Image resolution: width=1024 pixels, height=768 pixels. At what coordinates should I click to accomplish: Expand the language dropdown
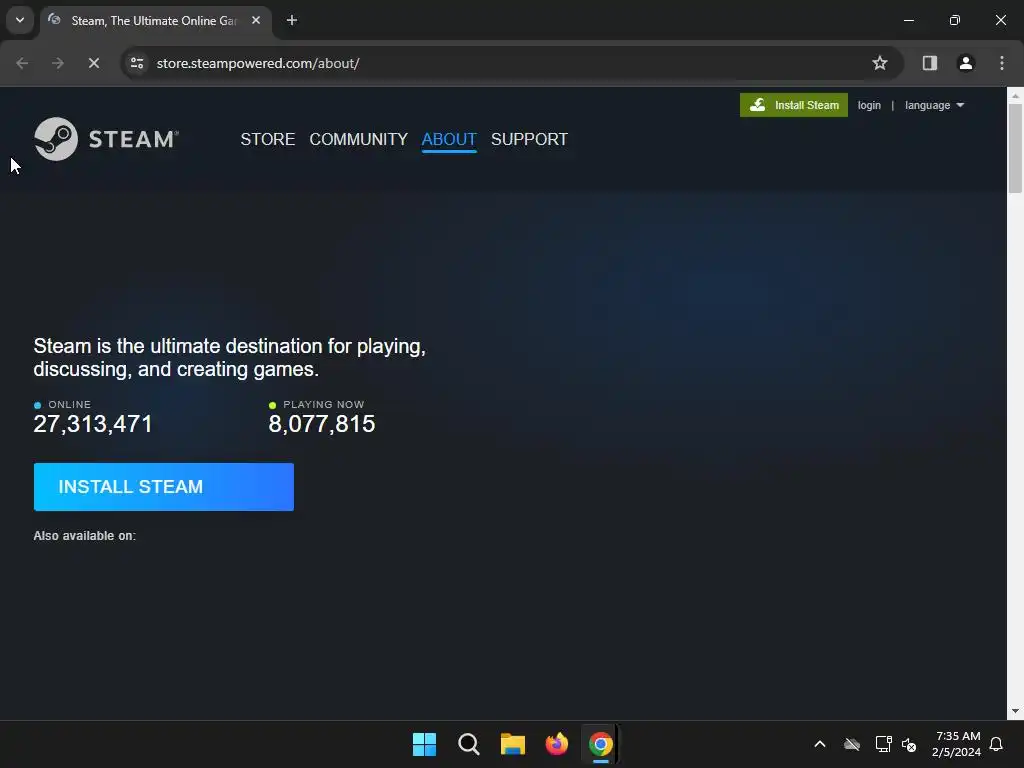[935, 105]
